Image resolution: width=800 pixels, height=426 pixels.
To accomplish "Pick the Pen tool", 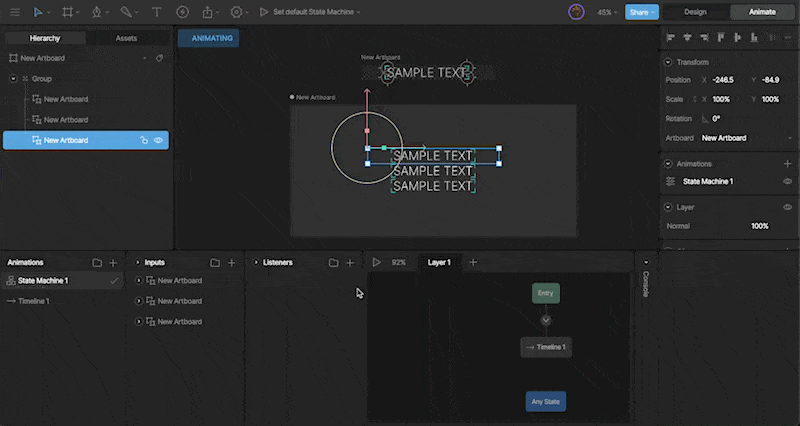I will click(x=96, y=12).
